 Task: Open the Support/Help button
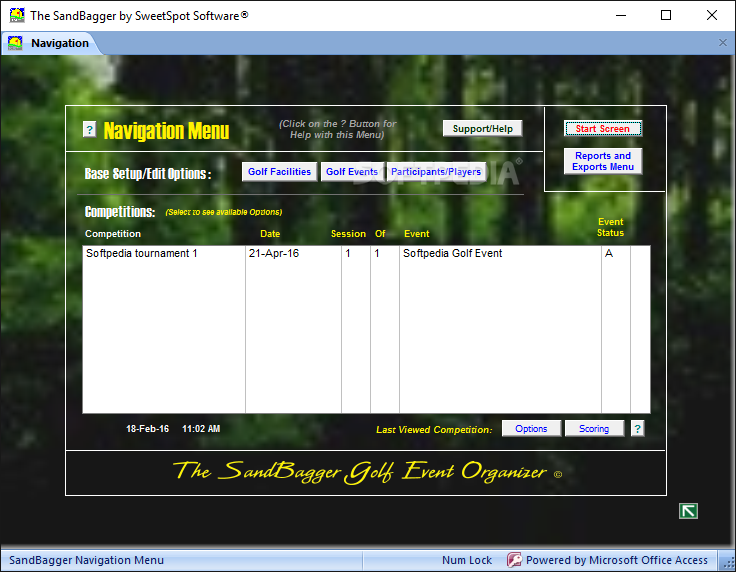coord(483,129)
